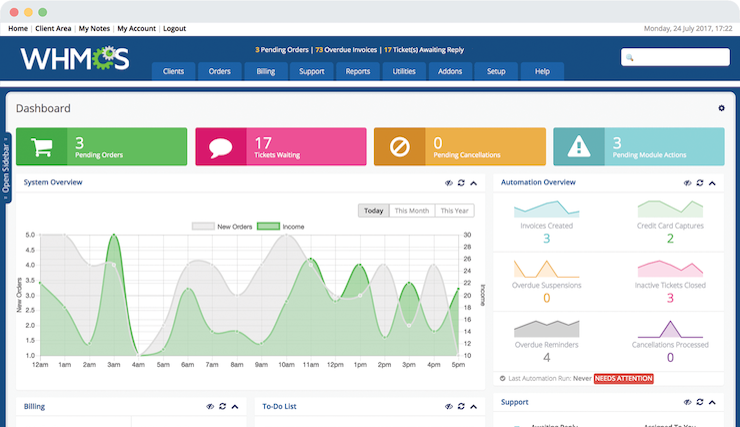Click the Pending Cancellations ban icon

(x=399, y=147)
